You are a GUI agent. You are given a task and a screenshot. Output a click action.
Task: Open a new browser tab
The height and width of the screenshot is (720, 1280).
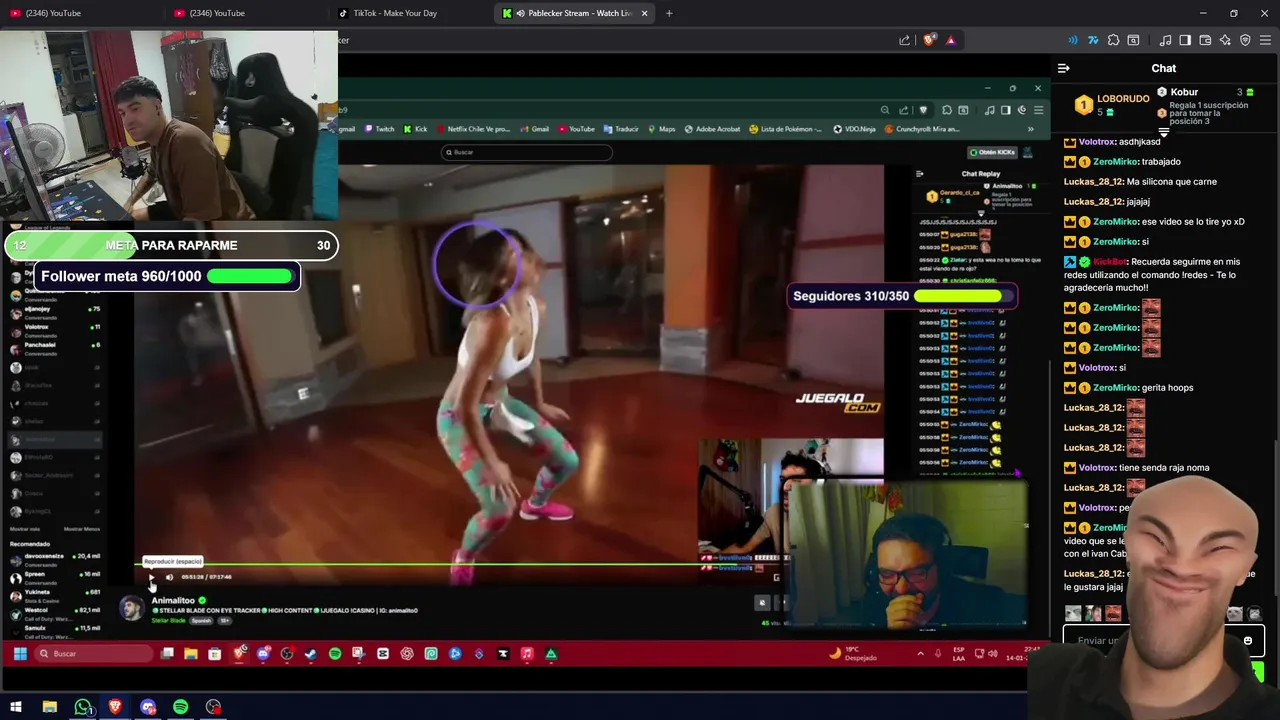click(x=669, y=13)
